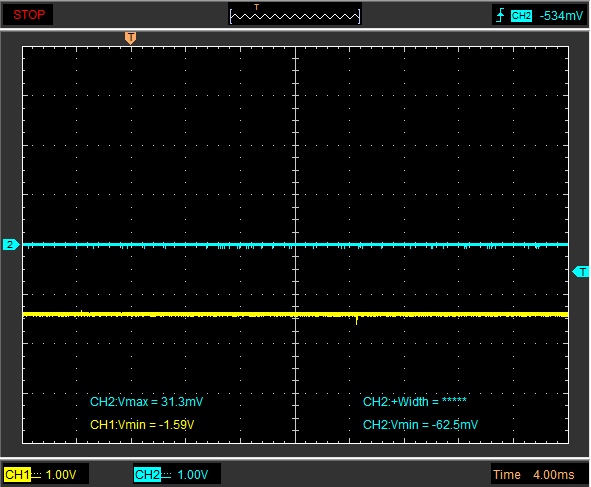Select the cyan trigger level T marker

pyautogui.click(x=581, y=271)
